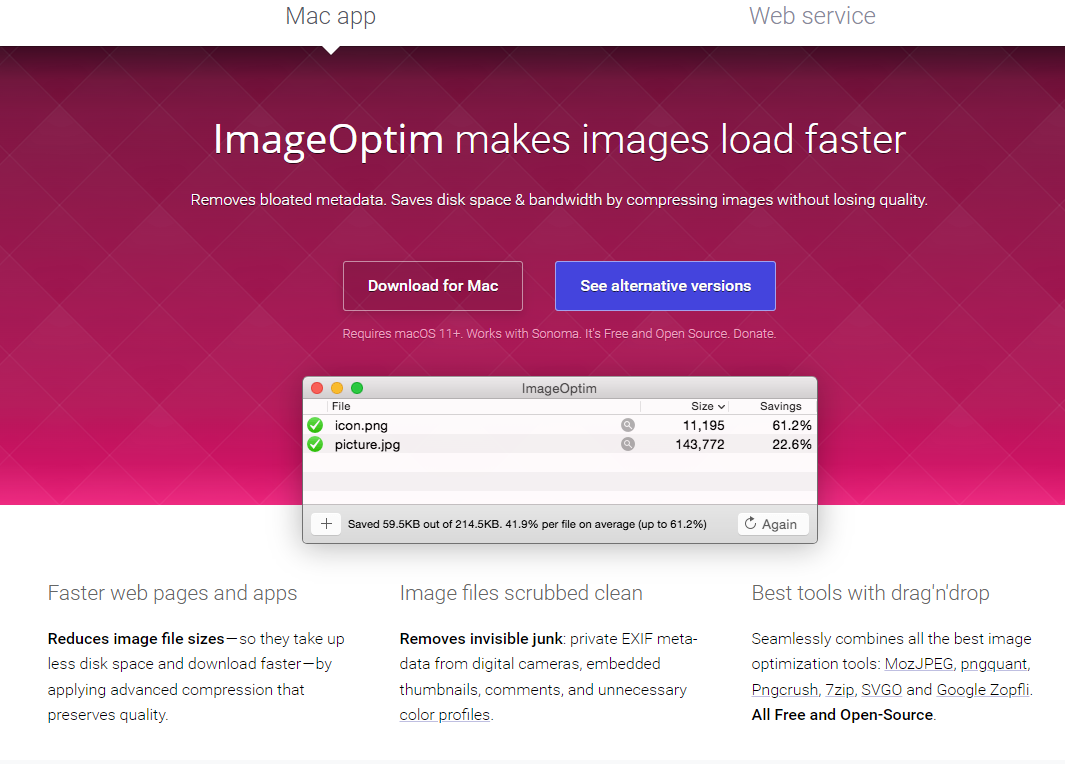Image resolution: width=1065 pixels, height=764 pixels.
Task: Open the color profiles link
Action: pyautogui.click(x=445, y=715)
